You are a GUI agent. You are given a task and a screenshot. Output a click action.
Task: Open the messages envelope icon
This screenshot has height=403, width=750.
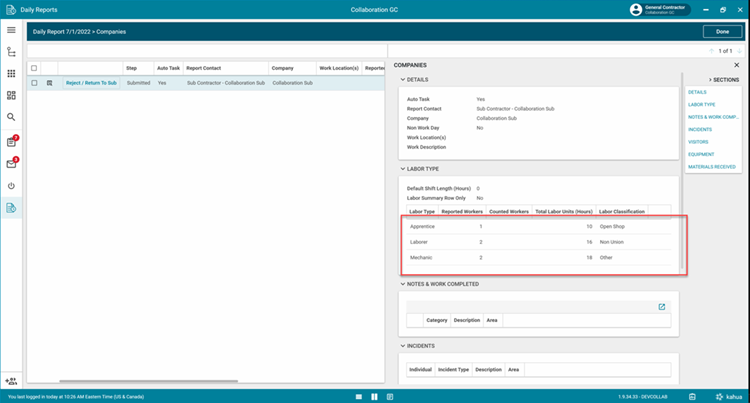11,164
